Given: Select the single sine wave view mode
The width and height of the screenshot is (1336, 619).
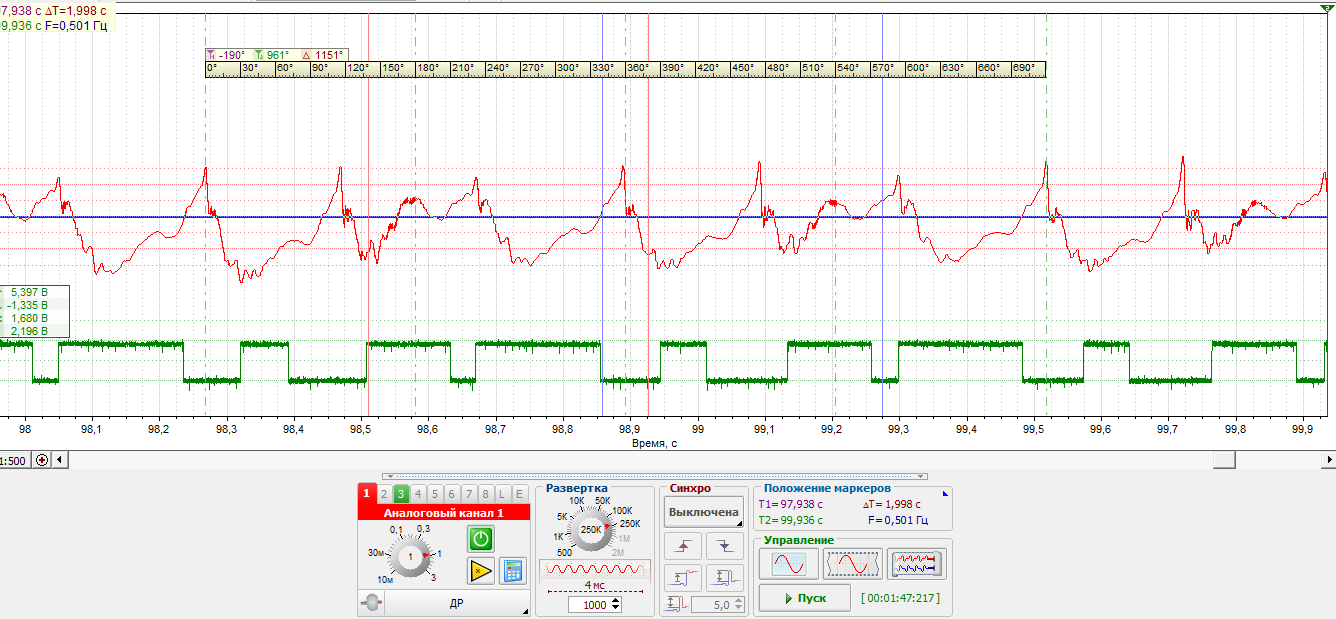Looking at the screenshot, I should click(x=788, y=564).
